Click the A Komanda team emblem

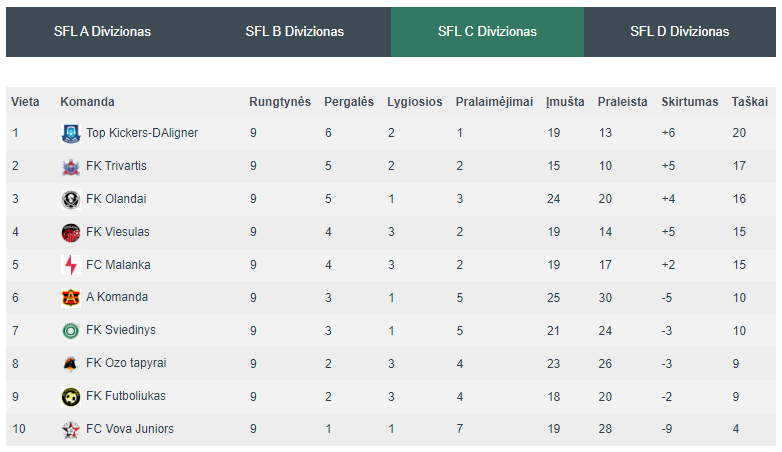pyautogui.click(x=71, y=298)
